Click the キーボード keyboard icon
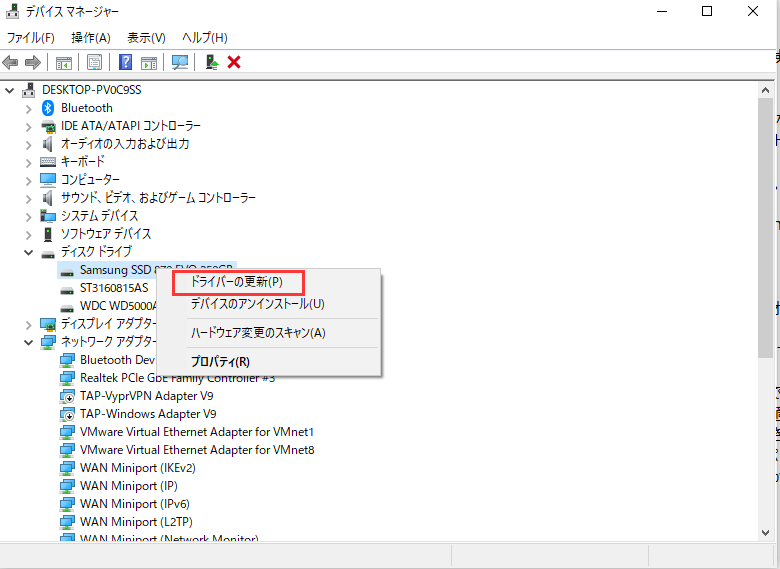The width and height of the screenshot is (780, 569). (x=48, y=162)
